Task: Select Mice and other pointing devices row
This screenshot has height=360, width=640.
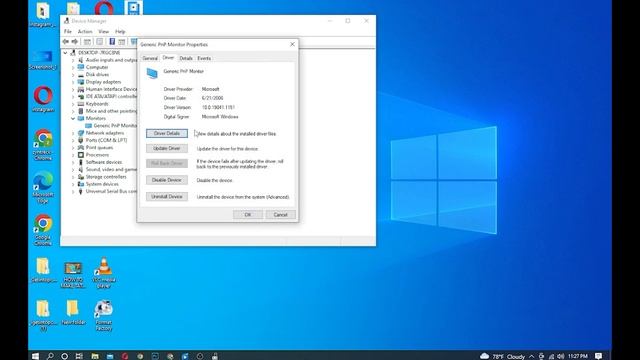Action: pyautogui.click(x=107, y=111)
